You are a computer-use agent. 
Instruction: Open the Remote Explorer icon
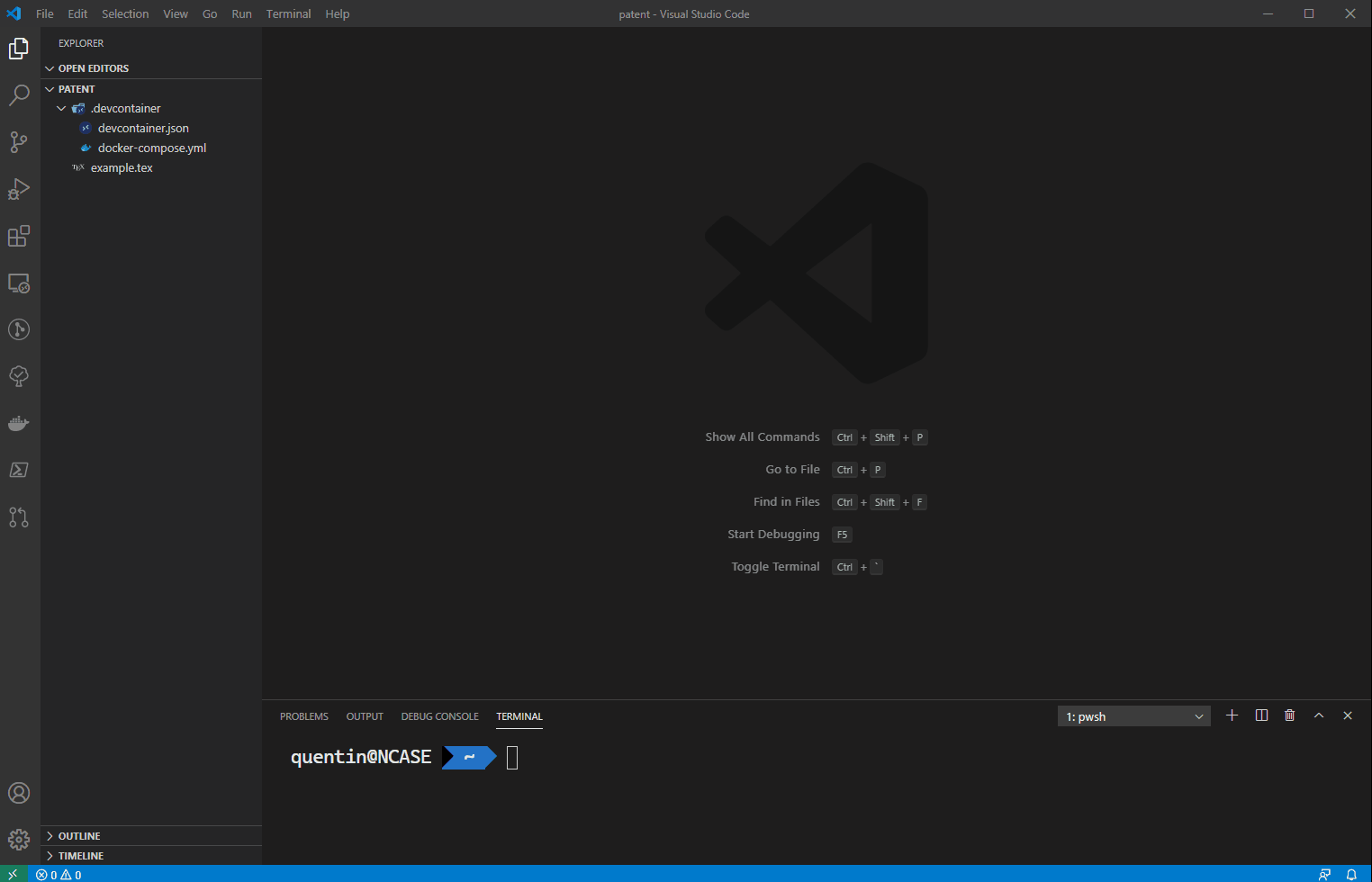tap(19, 283)
